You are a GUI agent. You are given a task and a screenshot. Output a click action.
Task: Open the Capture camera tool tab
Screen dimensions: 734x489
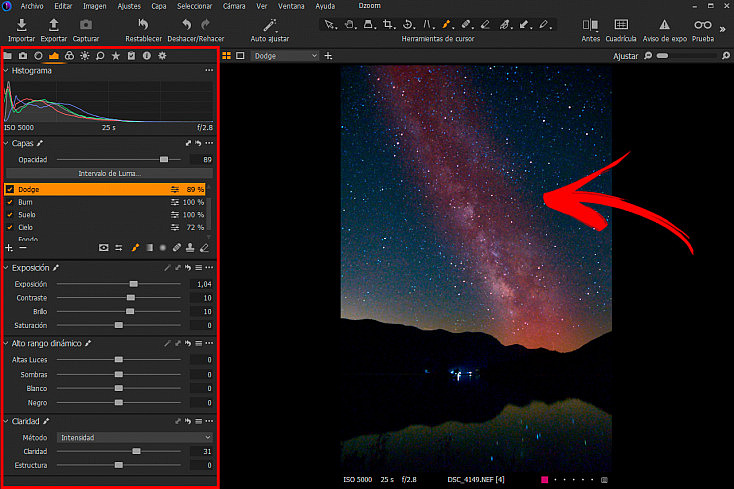pos(23,56)
